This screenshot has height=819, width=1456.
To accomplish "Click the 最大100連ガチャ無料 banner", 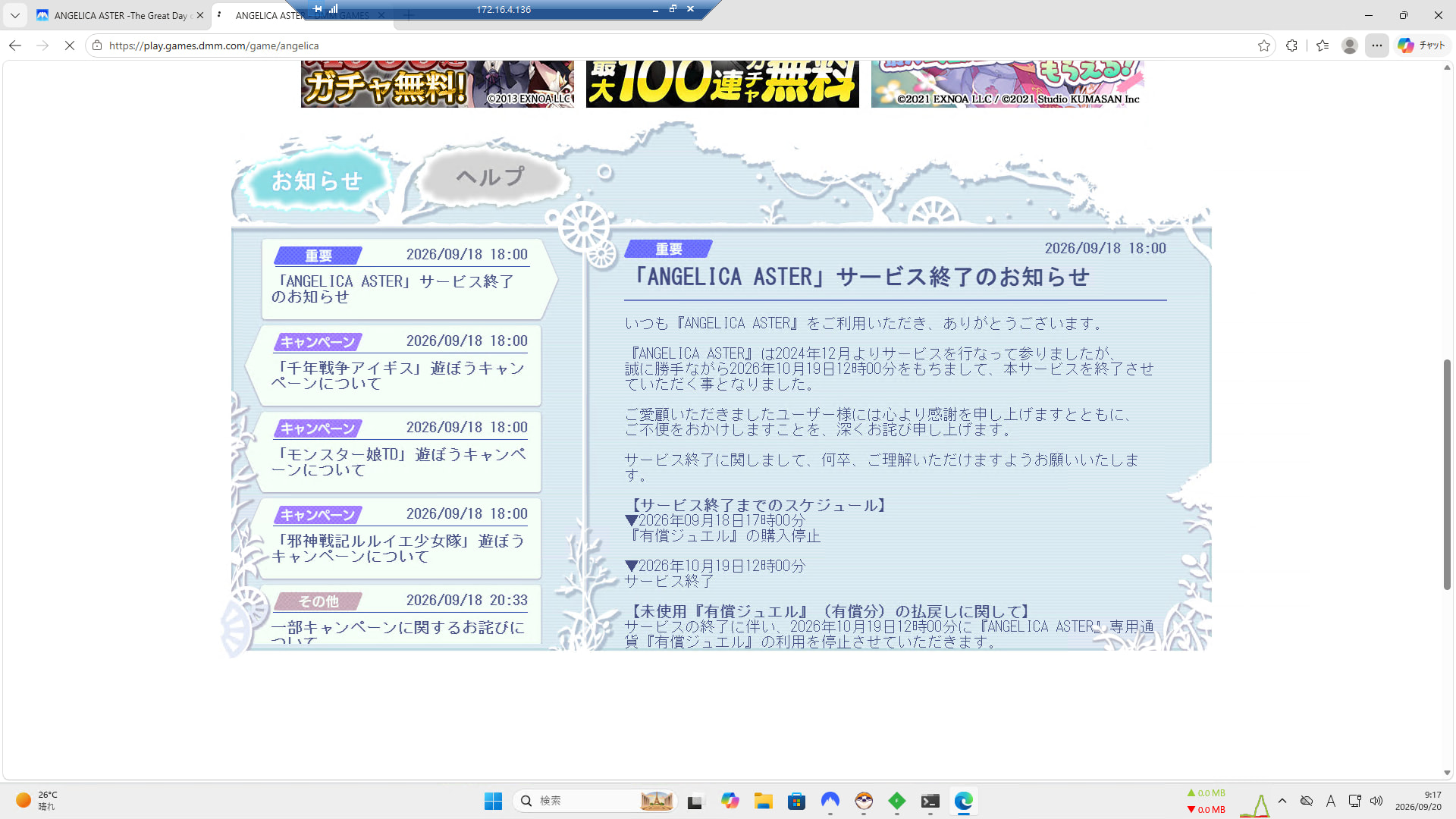I will pyautogui.click(x=722, y=84).
